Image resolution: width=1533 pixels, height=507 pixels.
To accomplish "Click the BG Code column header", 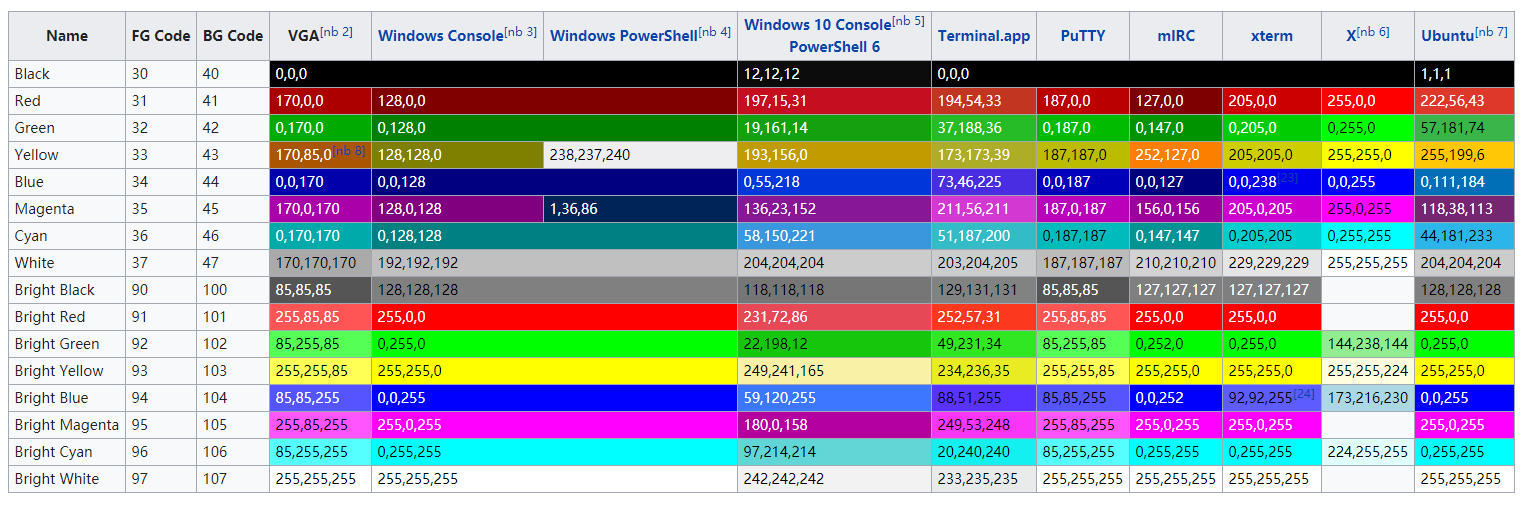I will coord(233,36).
